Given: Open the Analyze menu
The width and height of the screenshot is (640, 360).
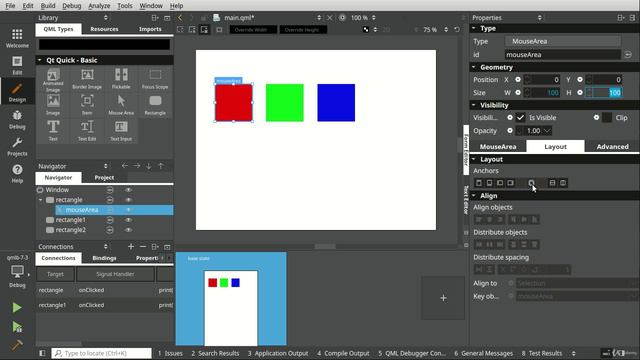Looking at the screenshot, I should coord(99,6).
